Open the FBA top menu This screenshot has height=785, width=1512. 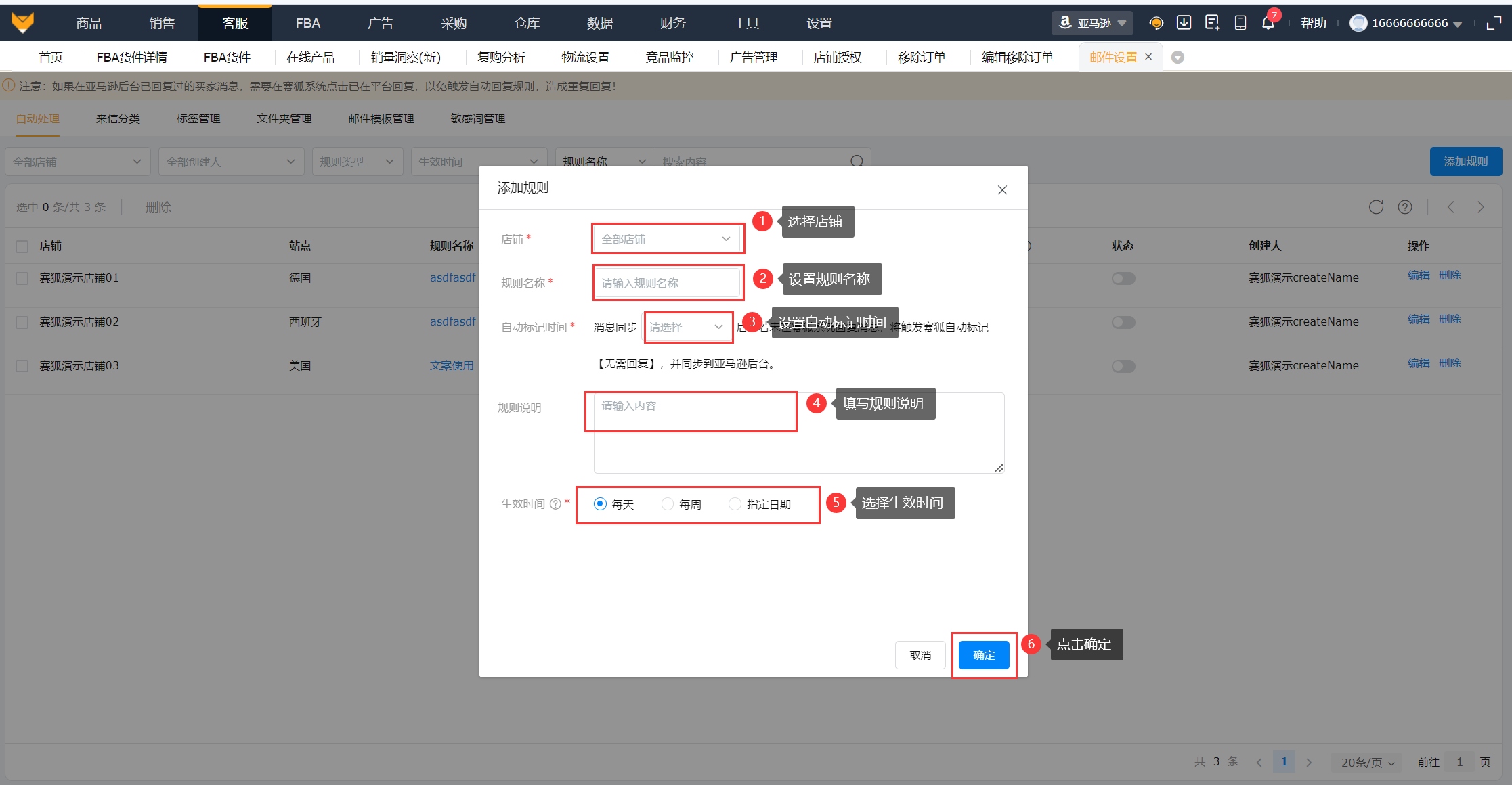[x=307, y=23]
